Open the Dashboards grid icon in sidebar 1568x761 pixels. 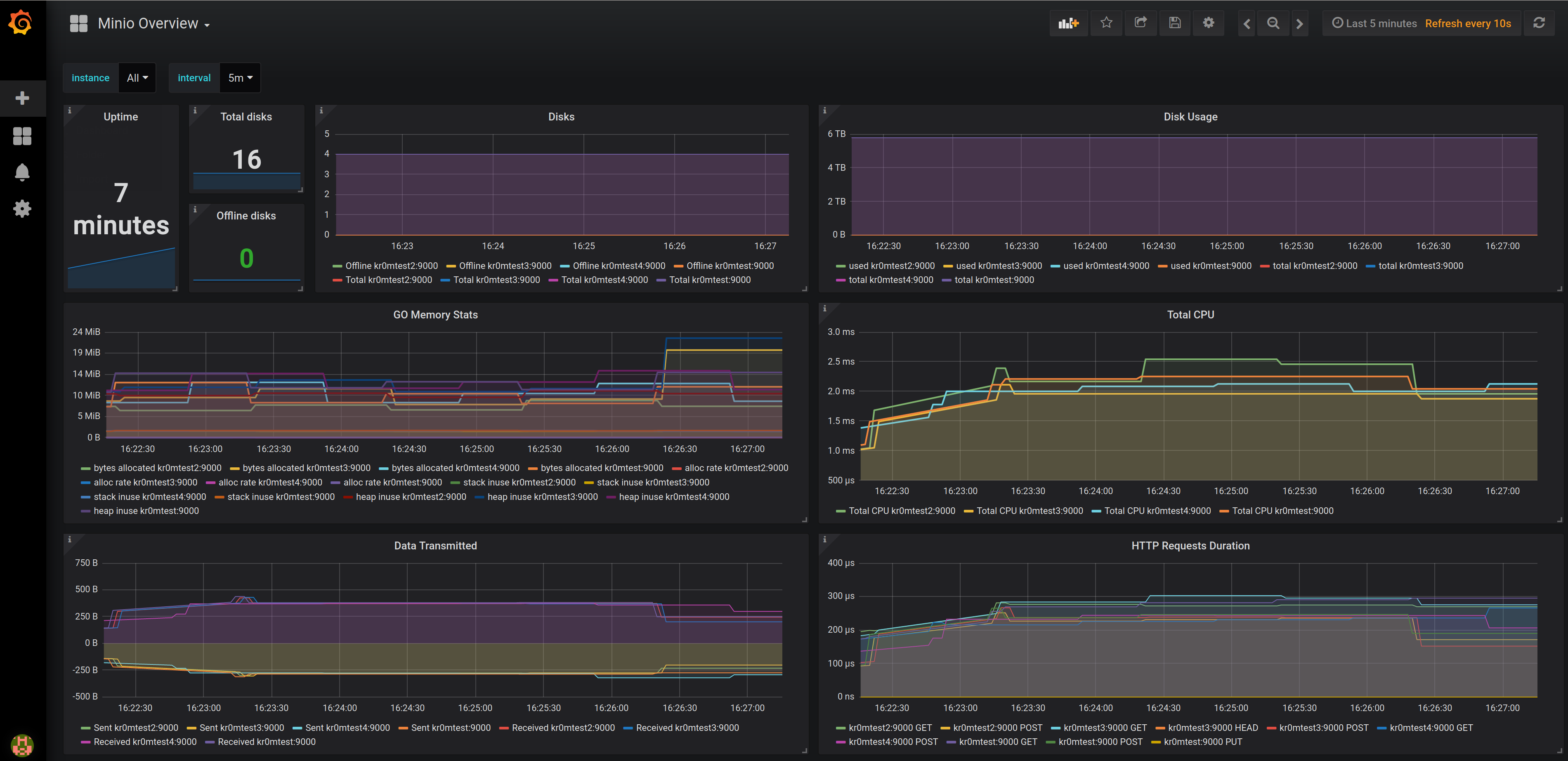coord(23,136)
